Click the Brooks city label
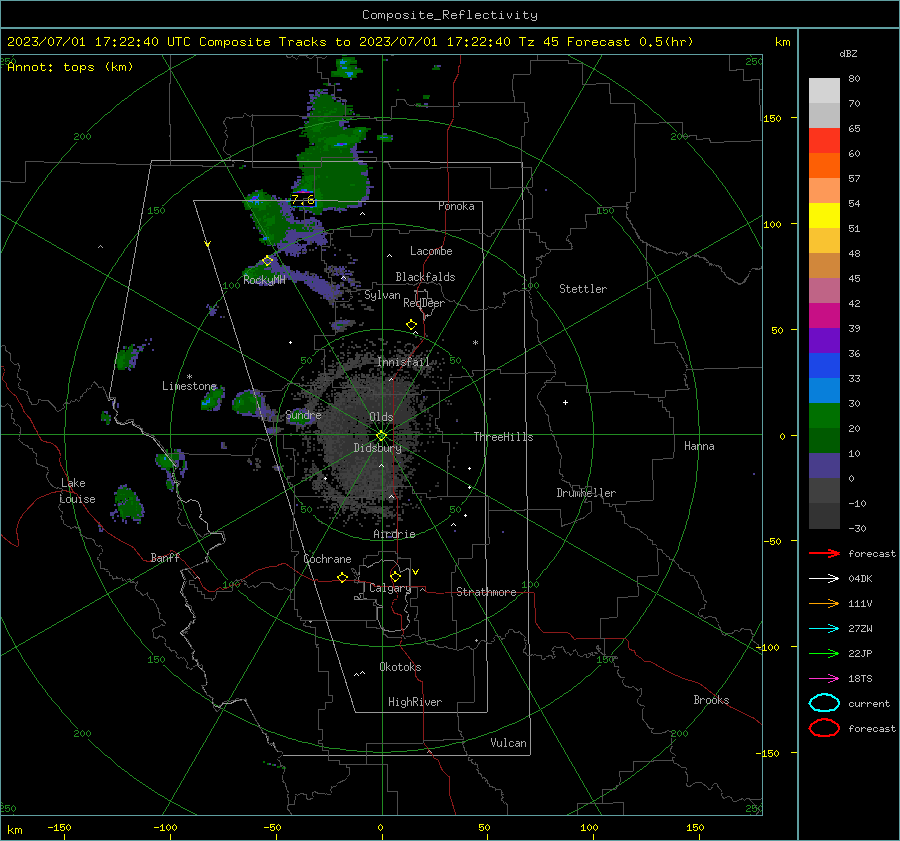The width and height of the screenshot is (900, 841). [x=711, y=700]
